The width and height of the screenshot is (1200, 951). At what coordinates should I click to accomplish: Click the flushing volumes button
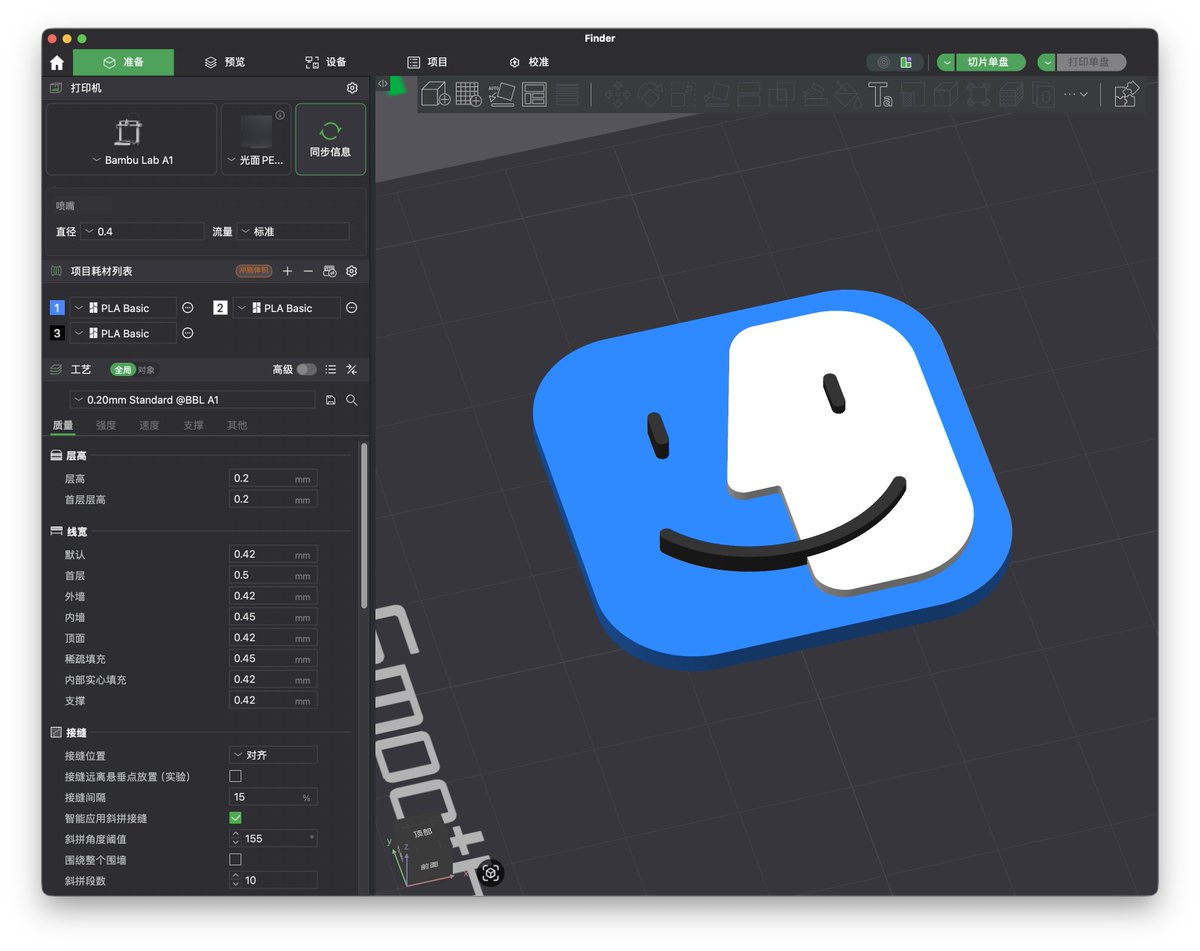click(253, 271)
